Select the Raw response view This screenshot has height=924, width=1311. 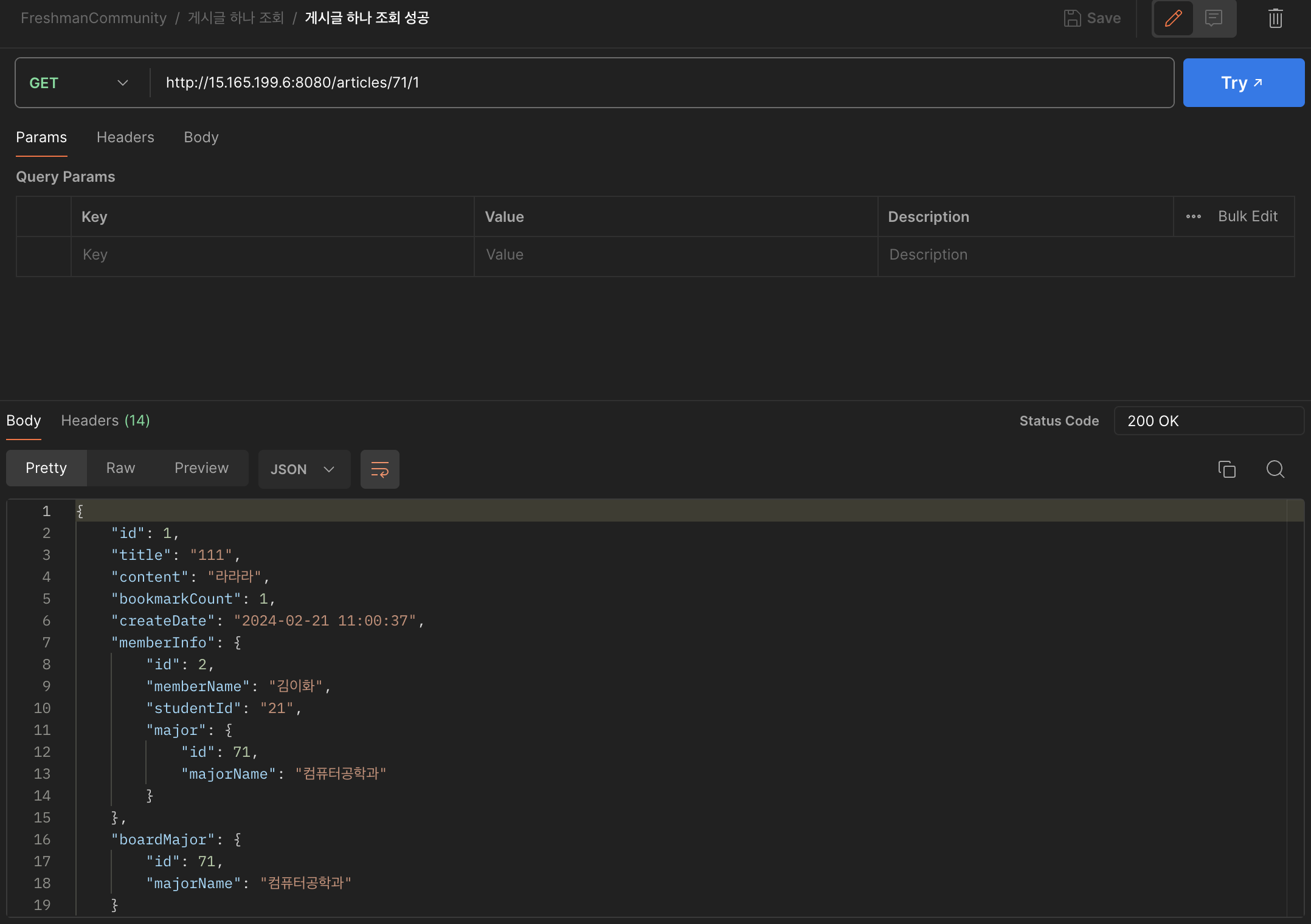pos(120,468)
